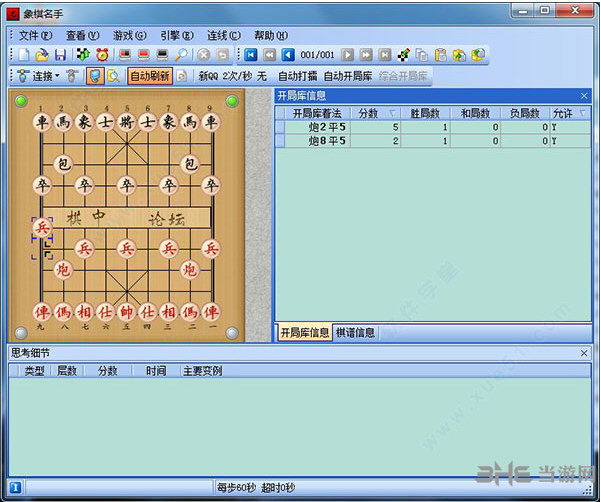Save the game with floppy disk icon

coord(60,55)
